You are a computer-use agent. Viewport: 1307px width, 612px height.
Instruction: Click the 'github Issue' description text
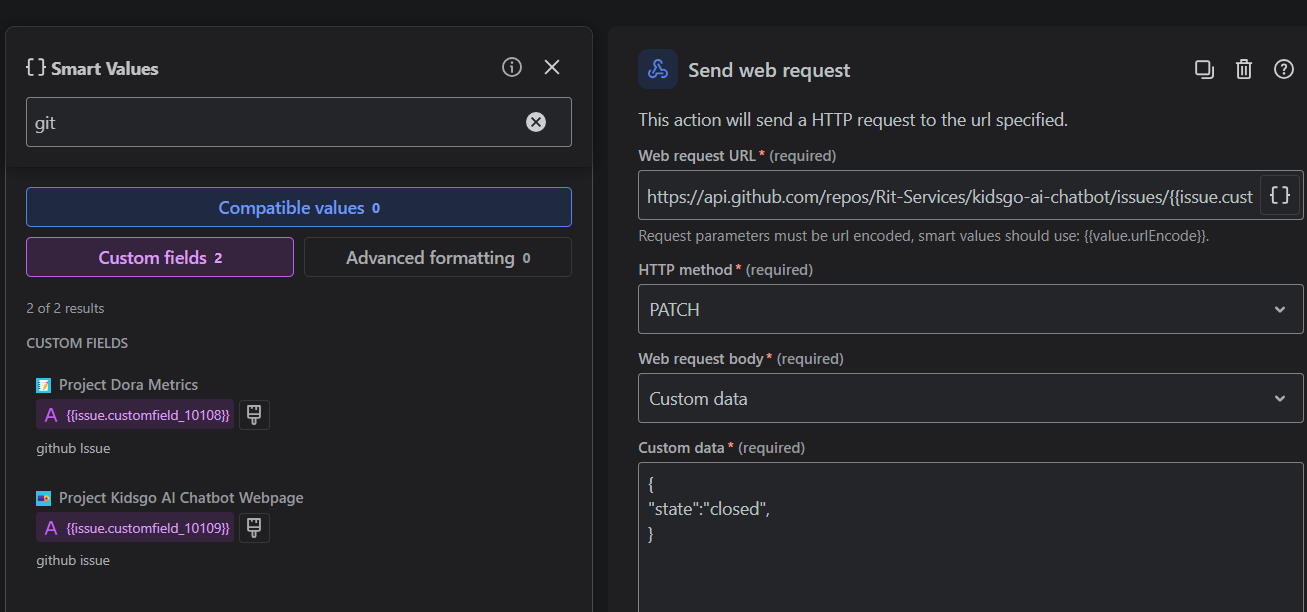coord(73,449)
